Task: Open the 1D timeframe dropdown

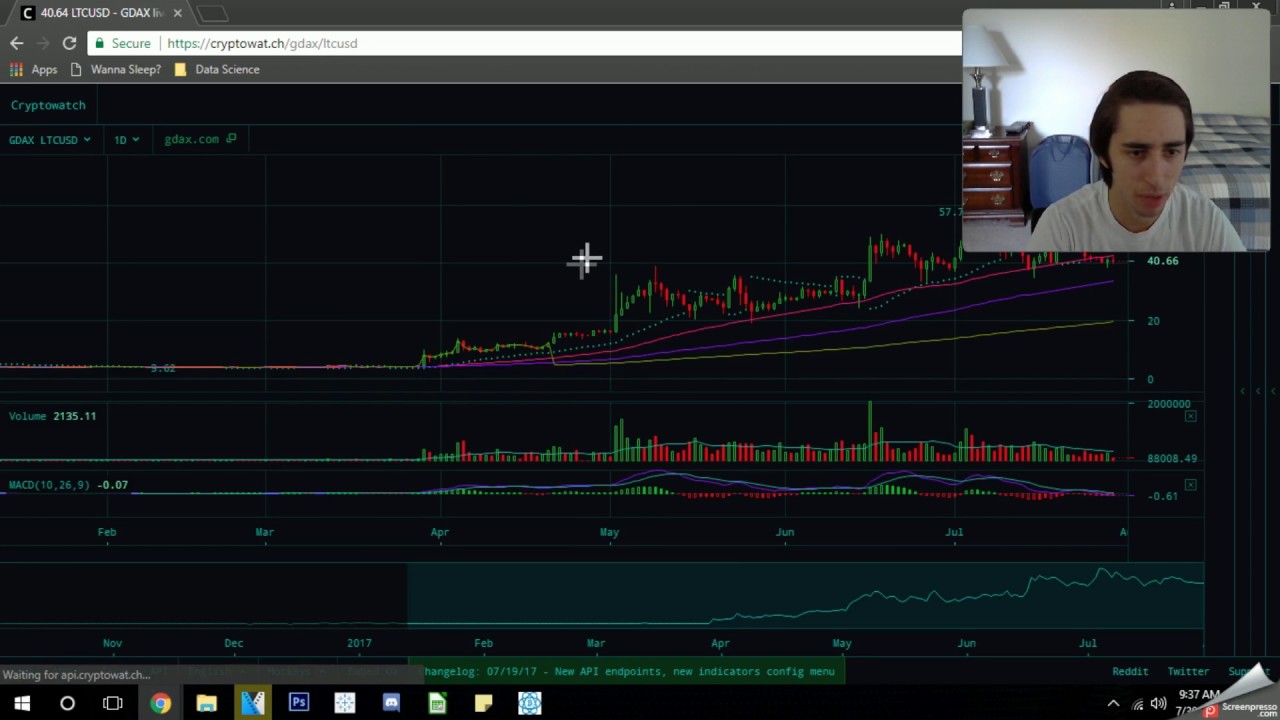Action: click(x=126, y=139)
